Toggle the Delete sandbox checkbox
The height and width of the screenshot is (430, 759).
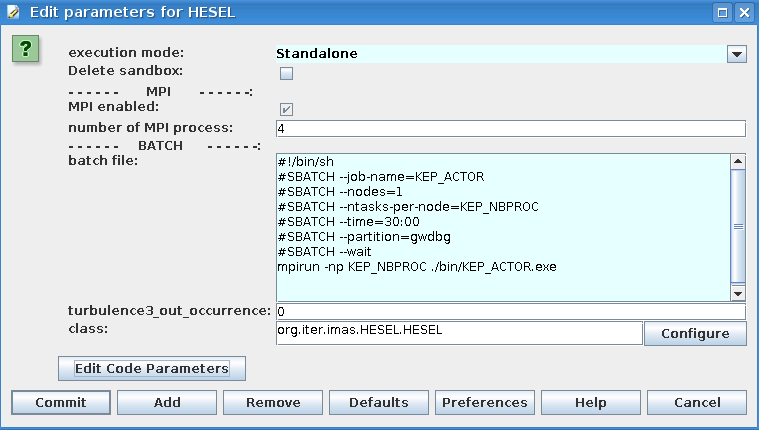pyautogui.click(x=286, y=74)
